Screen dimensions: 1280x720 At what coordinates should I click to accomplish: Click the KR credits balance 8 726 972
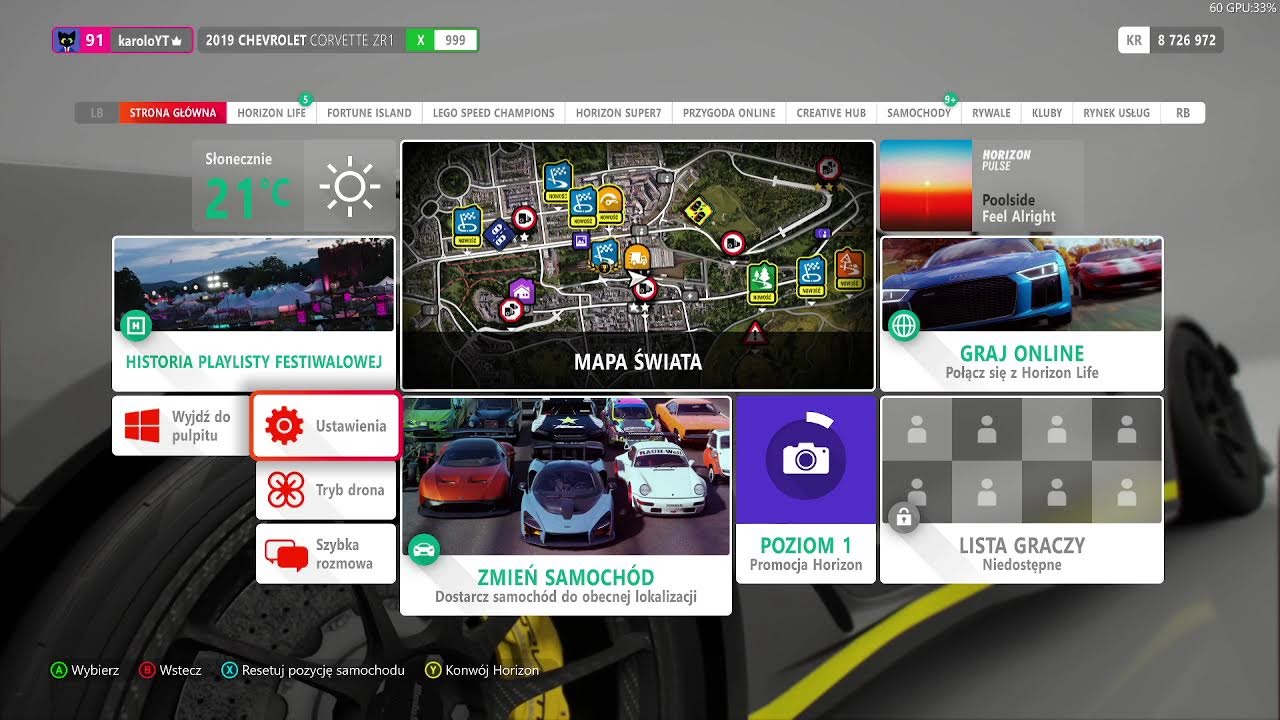point(1170,41)
